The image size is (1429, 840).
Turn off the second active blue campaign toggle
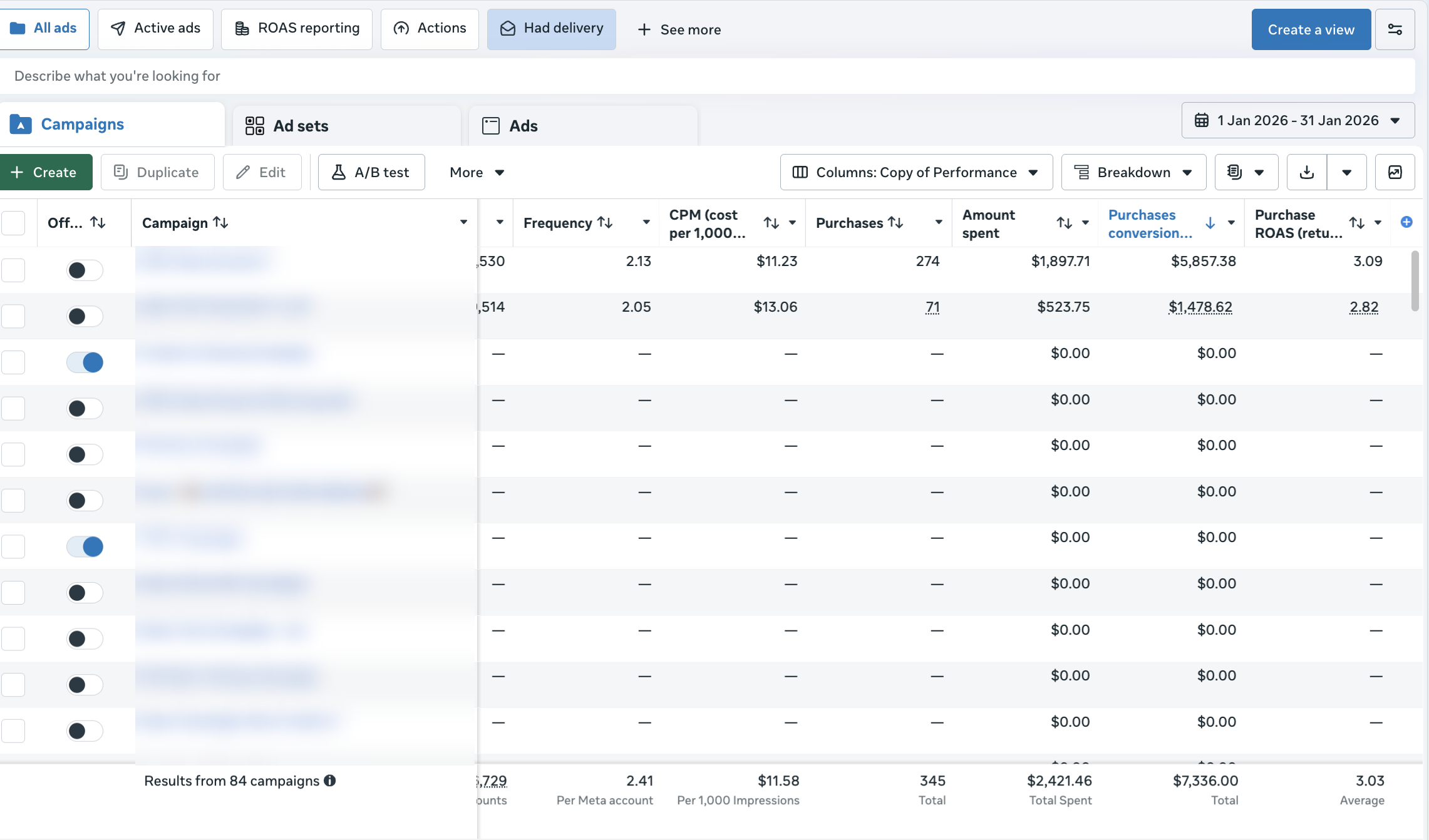coord(85,546)
